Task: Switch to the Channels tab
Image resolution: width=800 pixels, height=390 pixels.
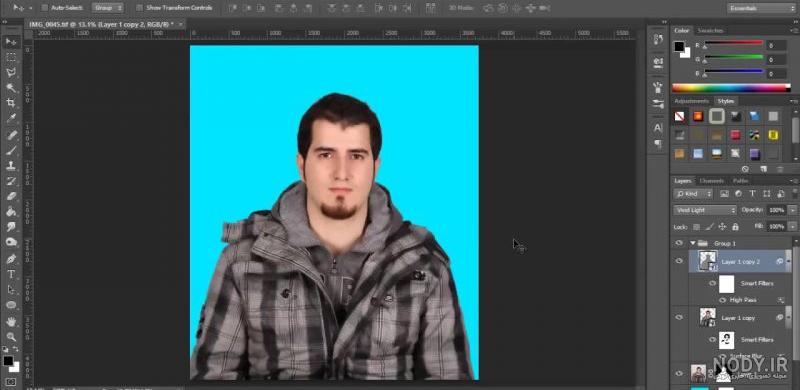Action: (x=711, y=181)
